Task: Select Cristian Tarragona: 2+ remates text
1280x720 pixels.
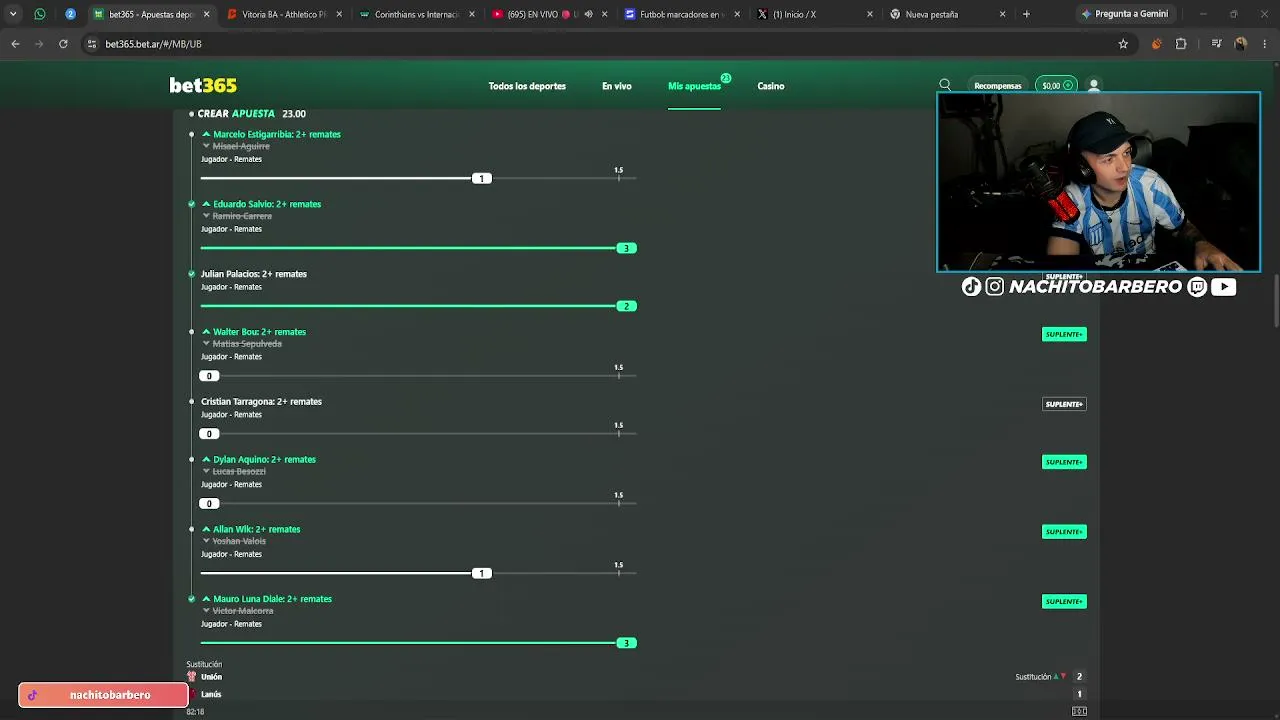Action: pyautogui.click(x=261, y=402)
